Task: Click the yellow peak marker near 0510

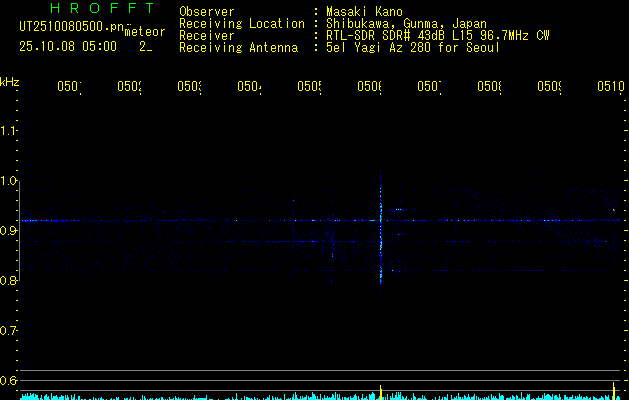Action: (614, 391)
